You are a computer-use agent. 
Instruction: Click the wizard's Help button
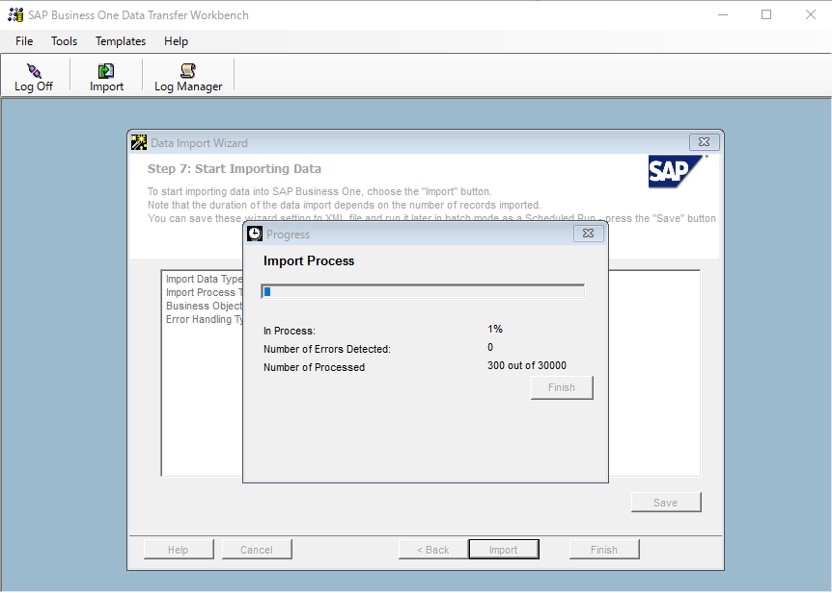coord(178,550)
